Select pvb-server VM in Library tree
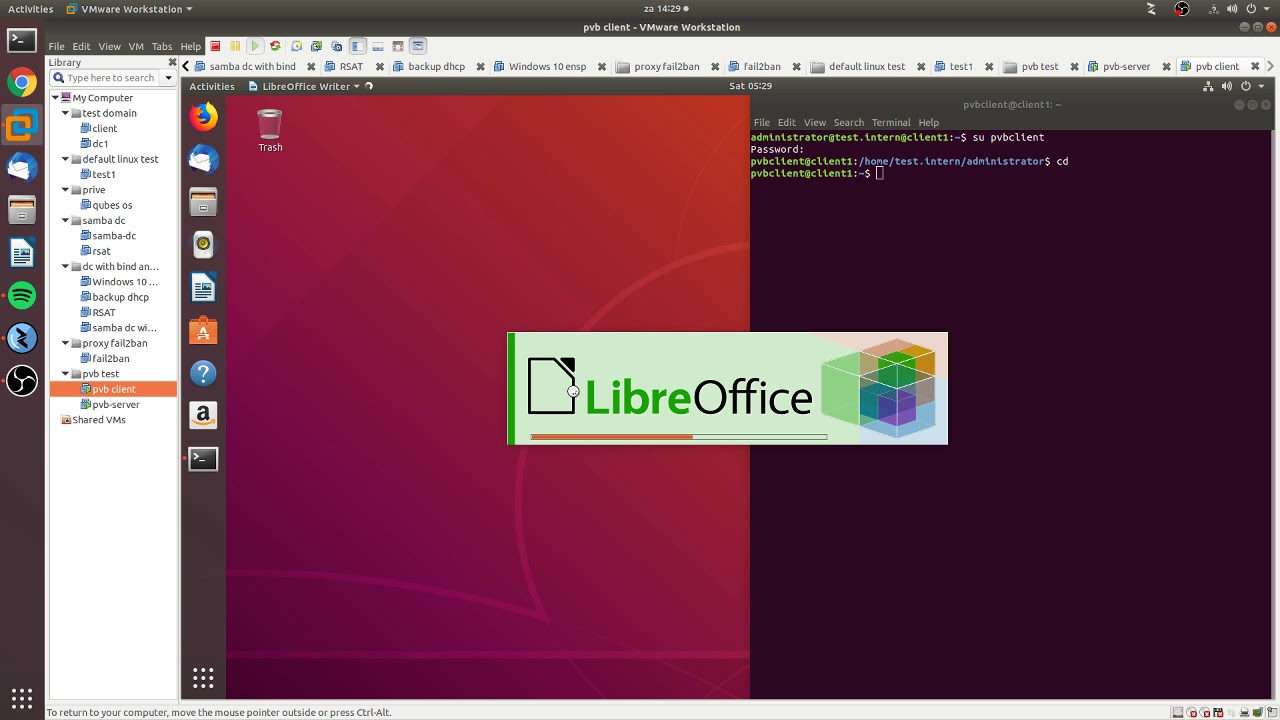The height and width of the screenshot is (720, 1280). pyautogui.click(x=116, y=405)
